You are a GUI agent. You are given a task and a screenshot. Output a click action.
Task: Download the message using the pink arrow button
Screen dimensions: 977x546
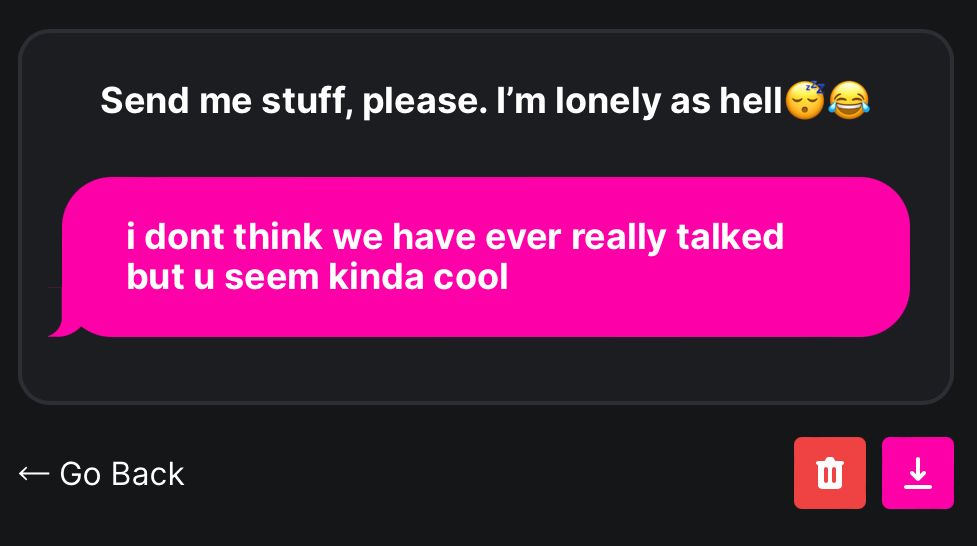click(x=917, y=473)
